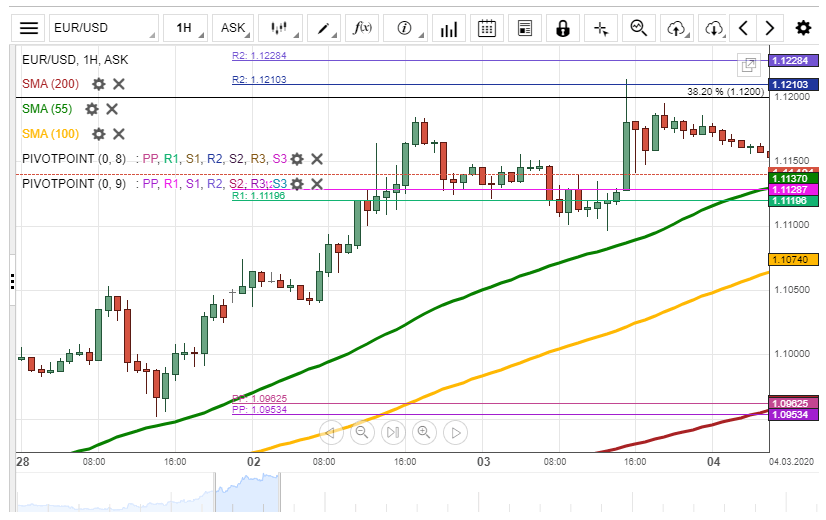Open the EUR/USD instrument selector
Image resolution: width=826 pixels, height=520 pixels.
tap(103, 28)
